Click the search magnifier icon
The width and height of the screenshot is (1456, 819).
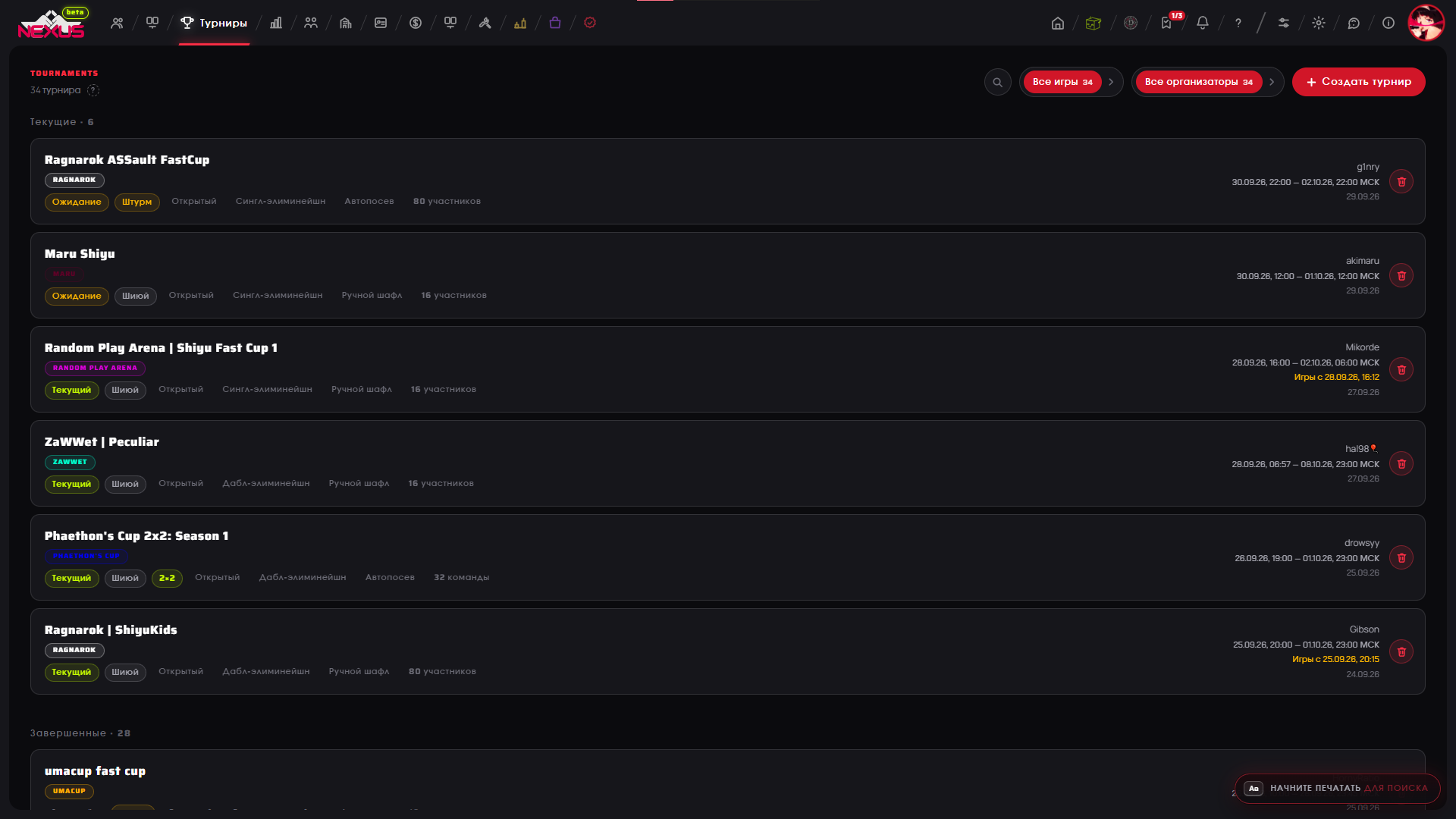[998, 82]
